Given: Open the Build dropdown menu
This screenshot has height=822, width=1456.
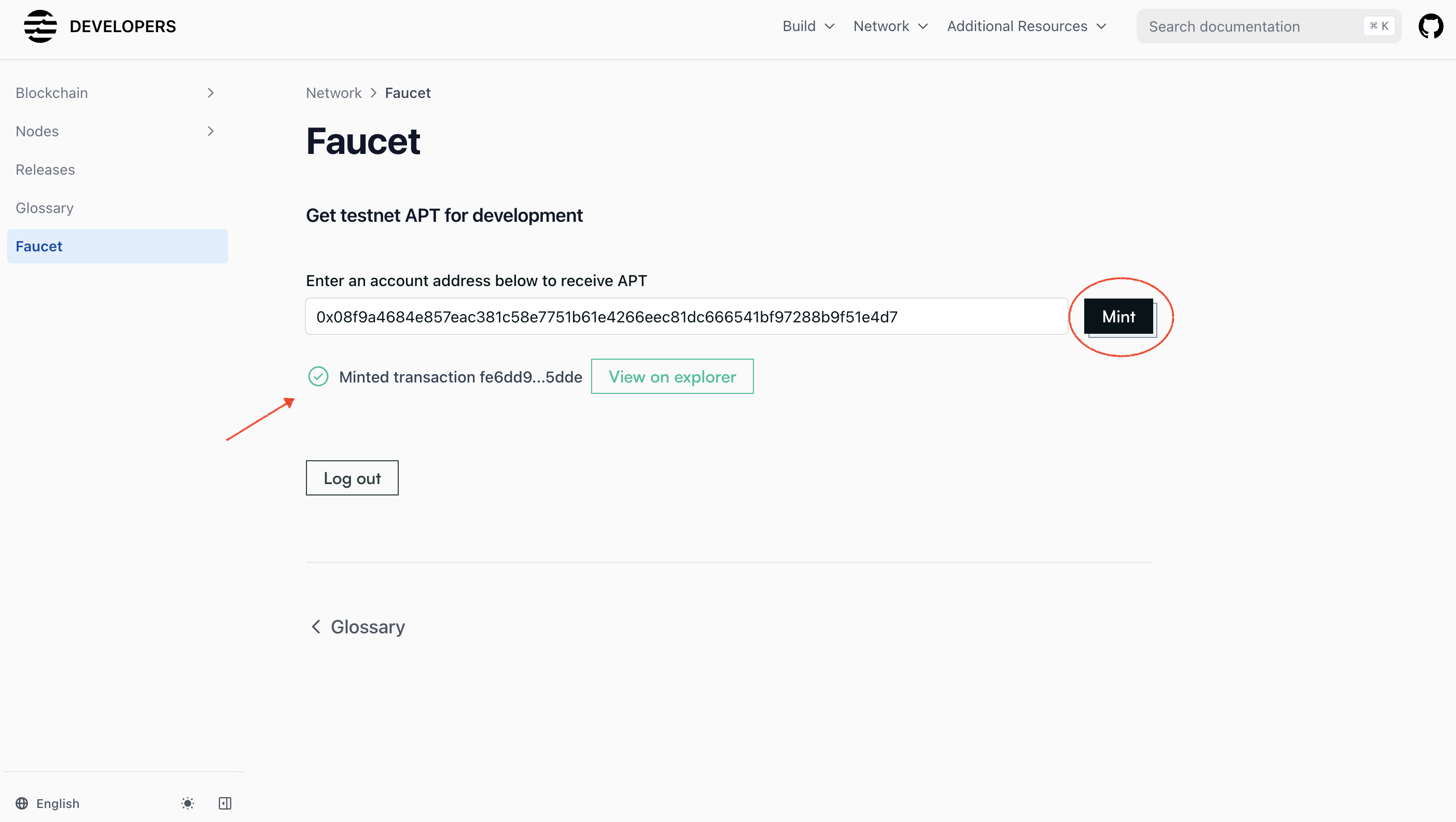Looking at the screenshot, I should (x=808, y=26).
